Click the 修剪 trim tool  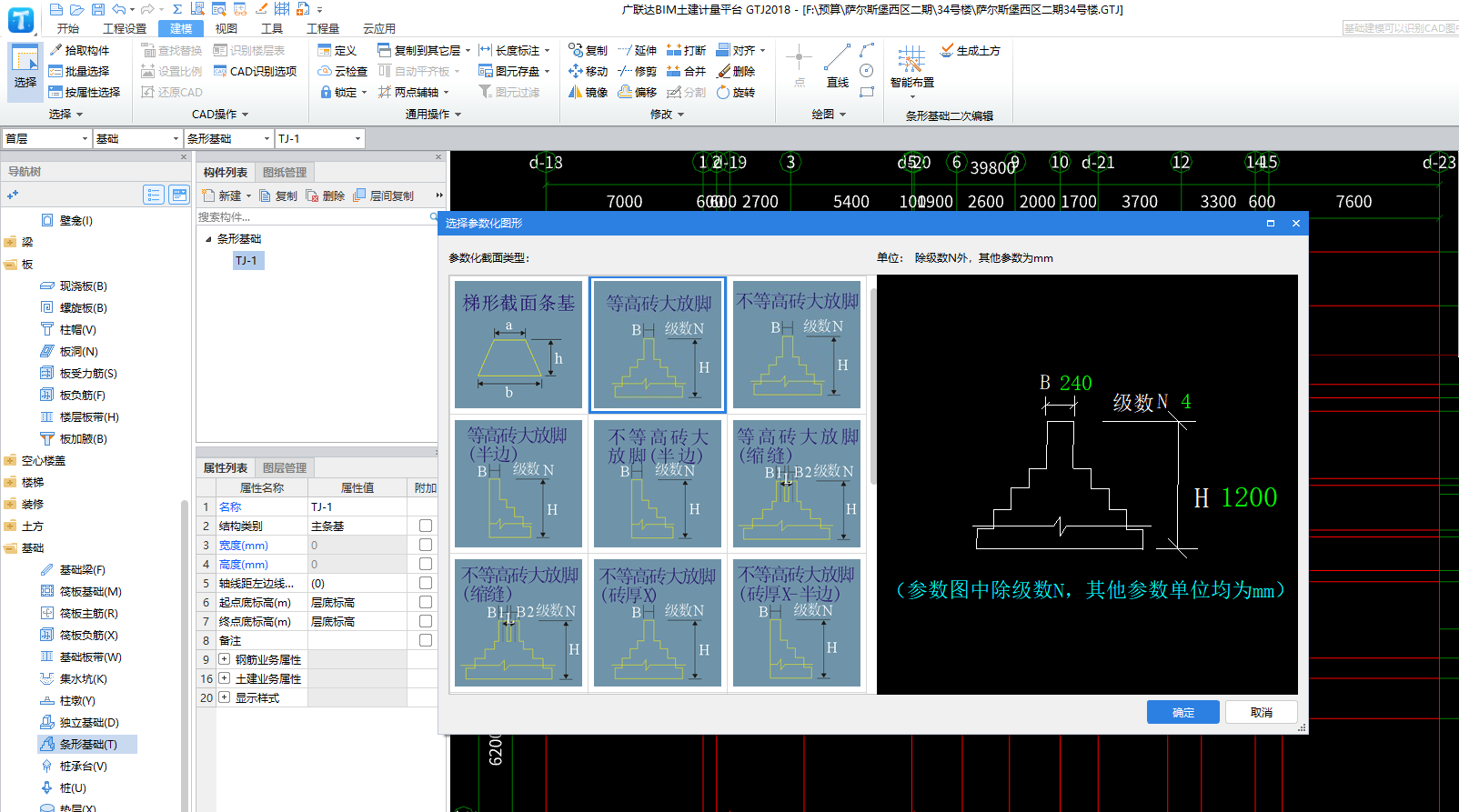pos(638,71)
